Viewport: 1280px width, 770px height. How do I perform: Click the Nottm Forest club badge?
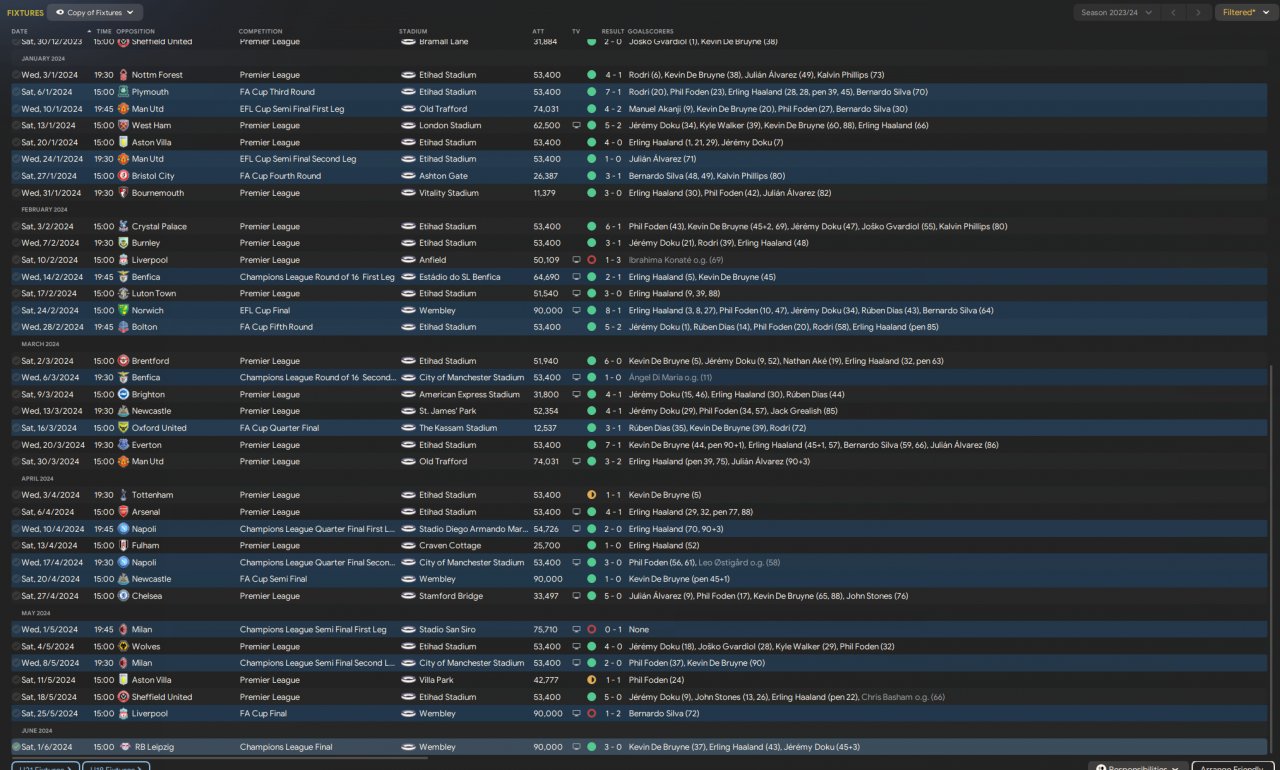(123, 75)
